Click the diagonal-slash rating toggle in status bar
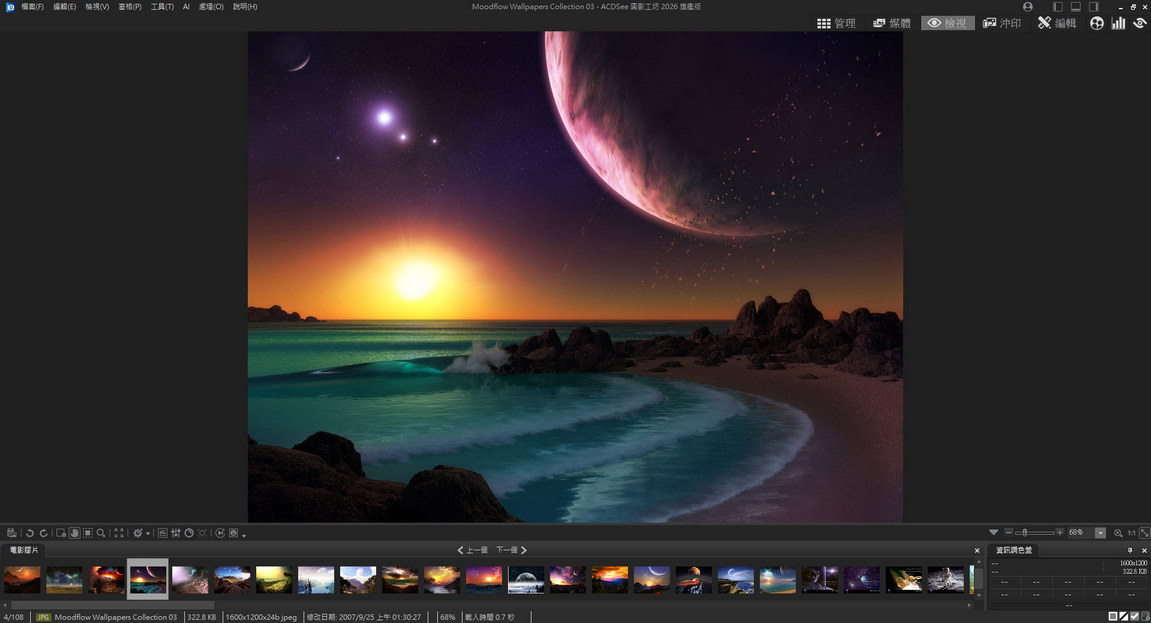Screen dimensions: 1151x623 [x=1124, y=617]
